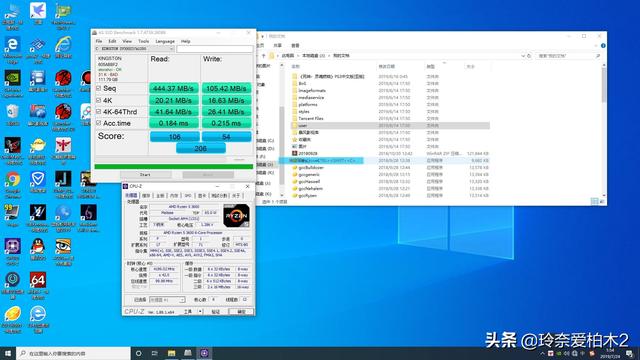
Task: Open the Recycle Bin desktop icon
Action: click(x=13, y=114)
